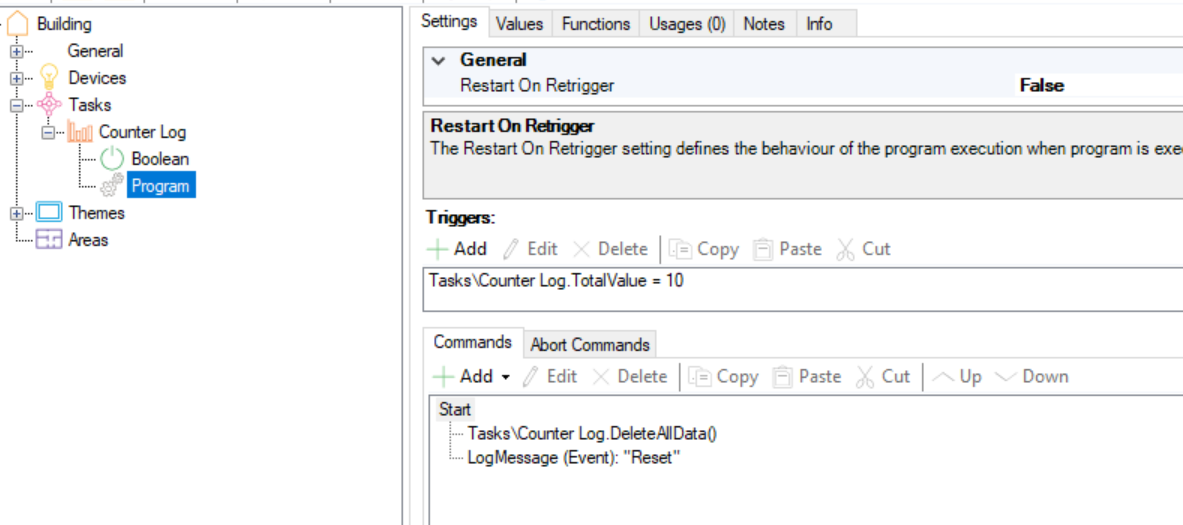Click the Building house icon in tree
Viewport: 1183px width, 525px height.
(x=18, y=23)
